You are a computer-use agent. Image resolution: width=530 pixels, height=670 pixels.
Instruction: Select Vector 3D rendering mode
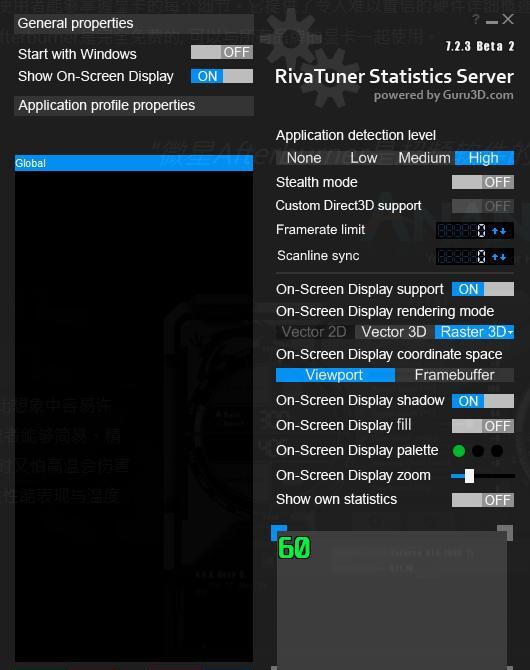[394, 332]
